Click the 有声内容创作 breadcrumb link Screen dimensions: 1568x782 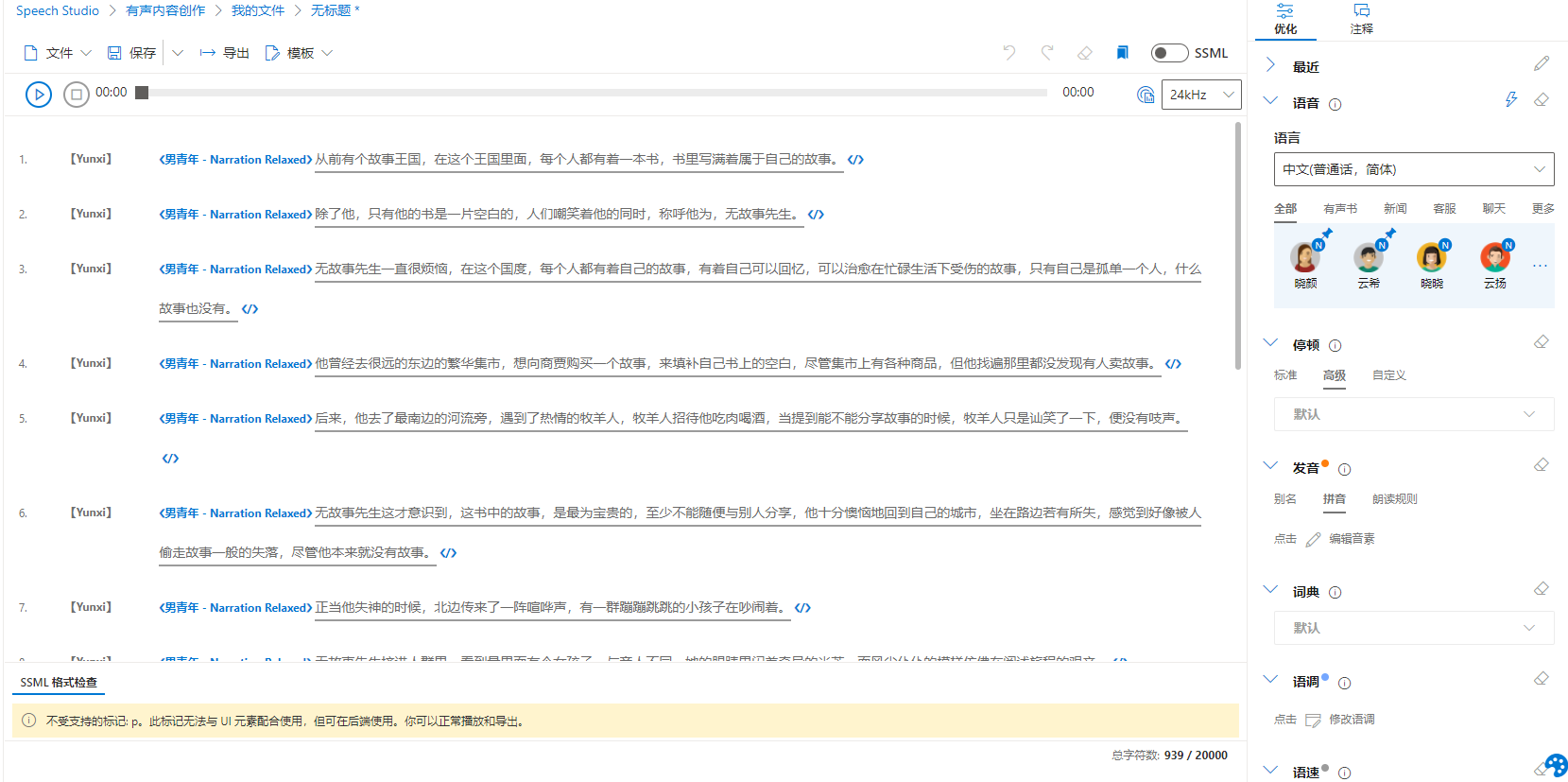(x=165, y=10)
